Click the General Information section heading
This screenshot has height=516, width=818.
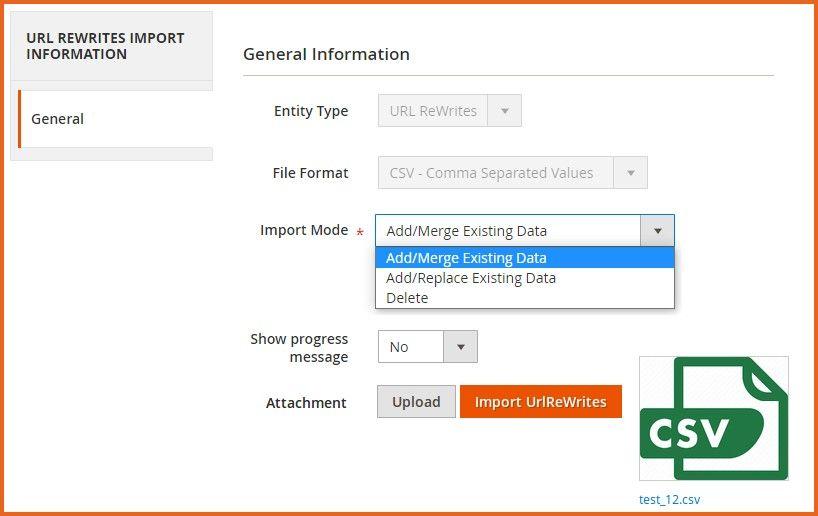[326, 54]
